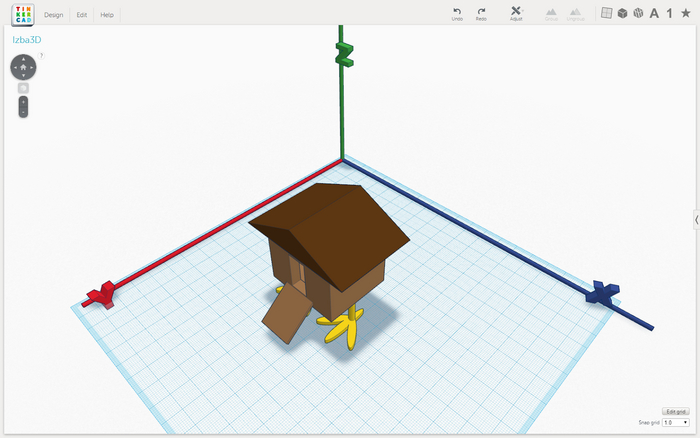The width and height of the screenshot is (700, 438).
Task: Click the Izba3D project name
Action: tap(26, 40)
